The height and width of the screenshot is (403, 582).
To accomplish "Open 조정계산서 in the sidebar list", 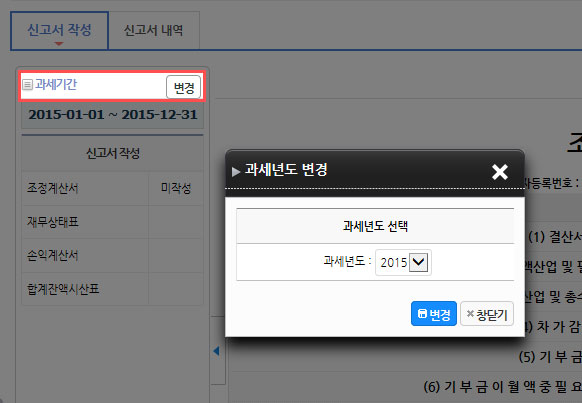I will click(52, 189).
